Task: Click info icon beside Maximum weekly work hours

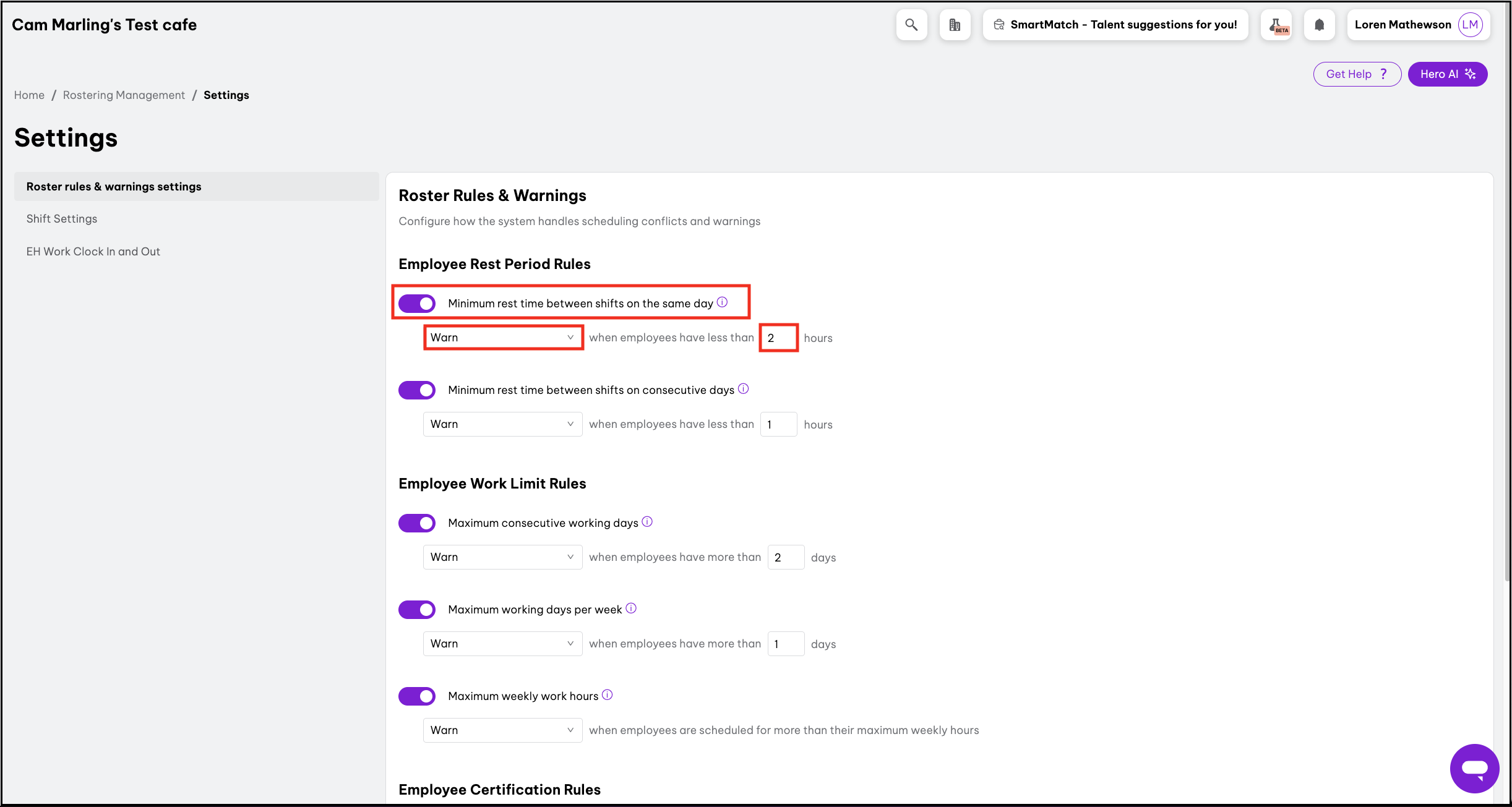Action: 608,695
